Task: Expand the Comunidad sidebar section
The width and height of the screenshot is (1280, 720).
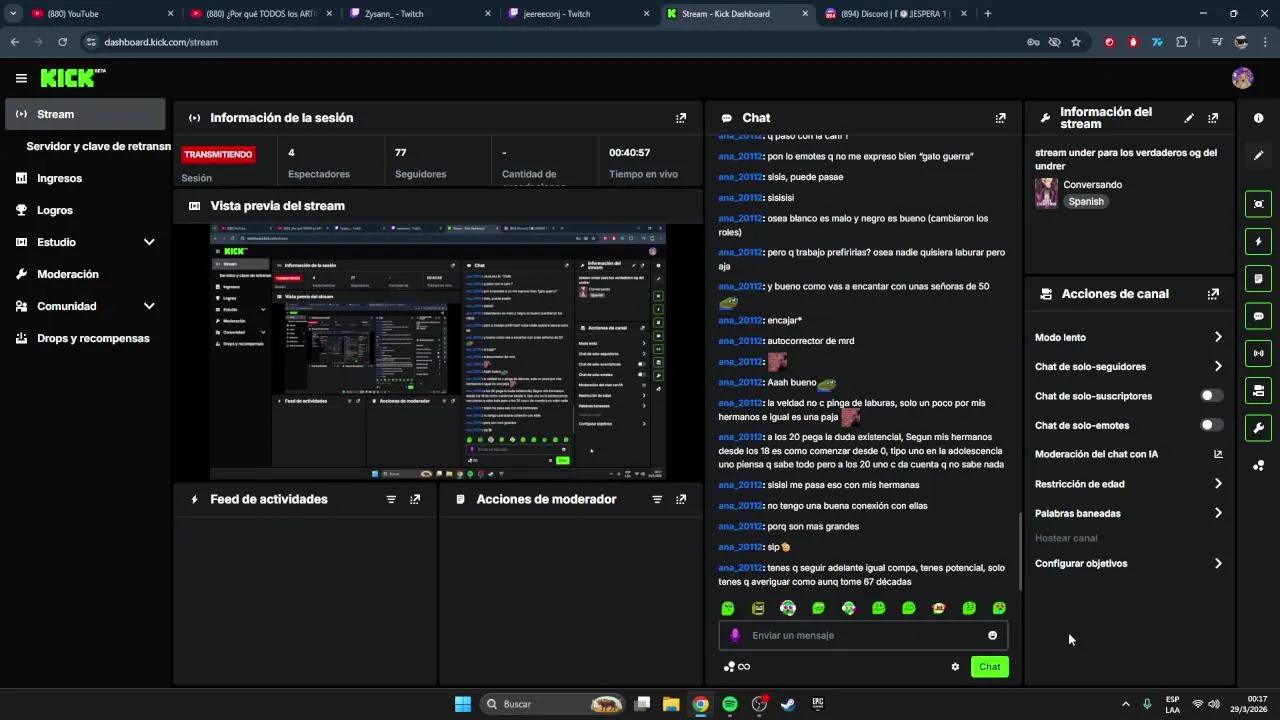Action: [x=149, y=306]
